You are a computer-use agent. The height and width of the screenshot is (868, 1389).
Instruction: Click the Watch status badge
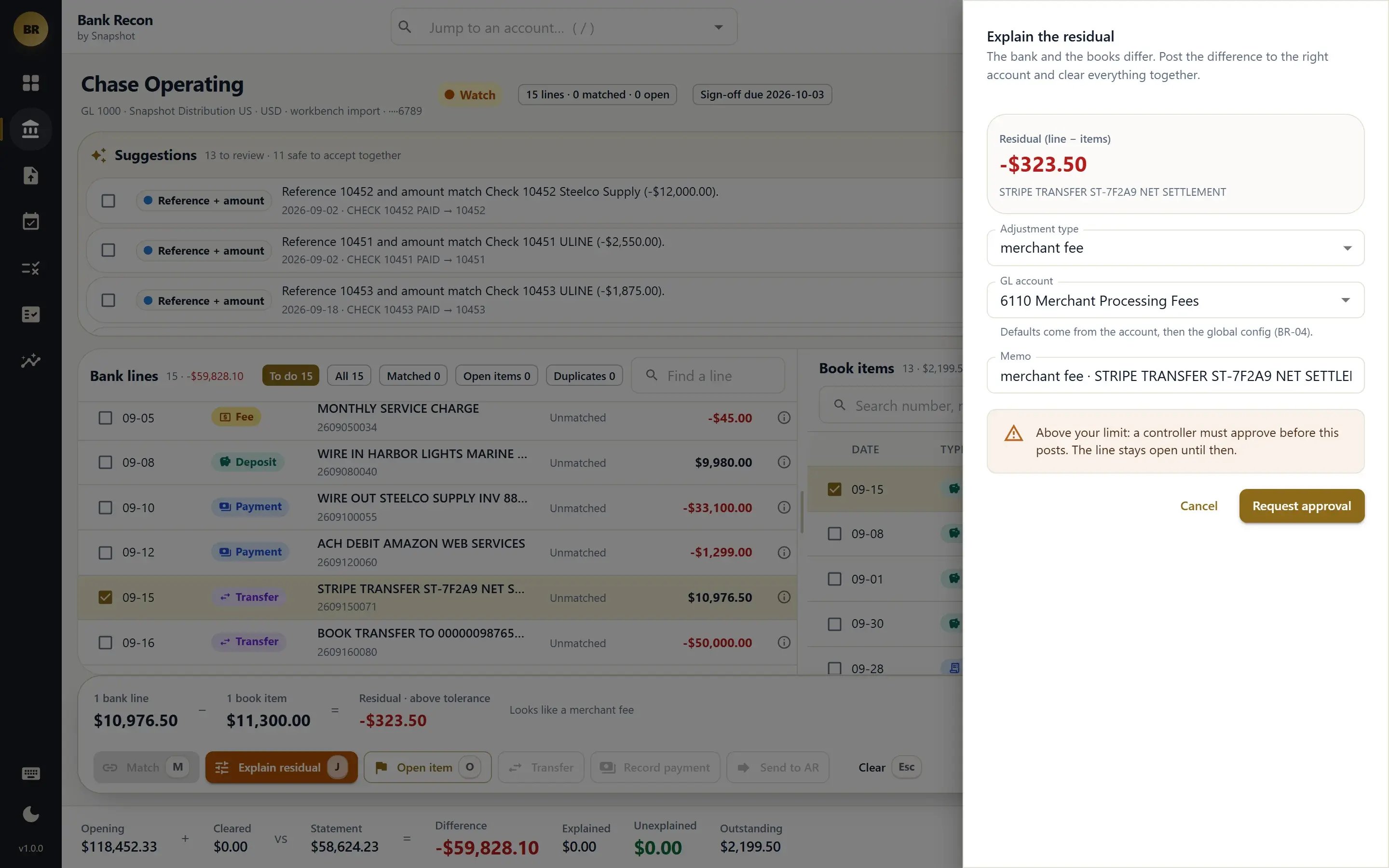coord(469,95)
